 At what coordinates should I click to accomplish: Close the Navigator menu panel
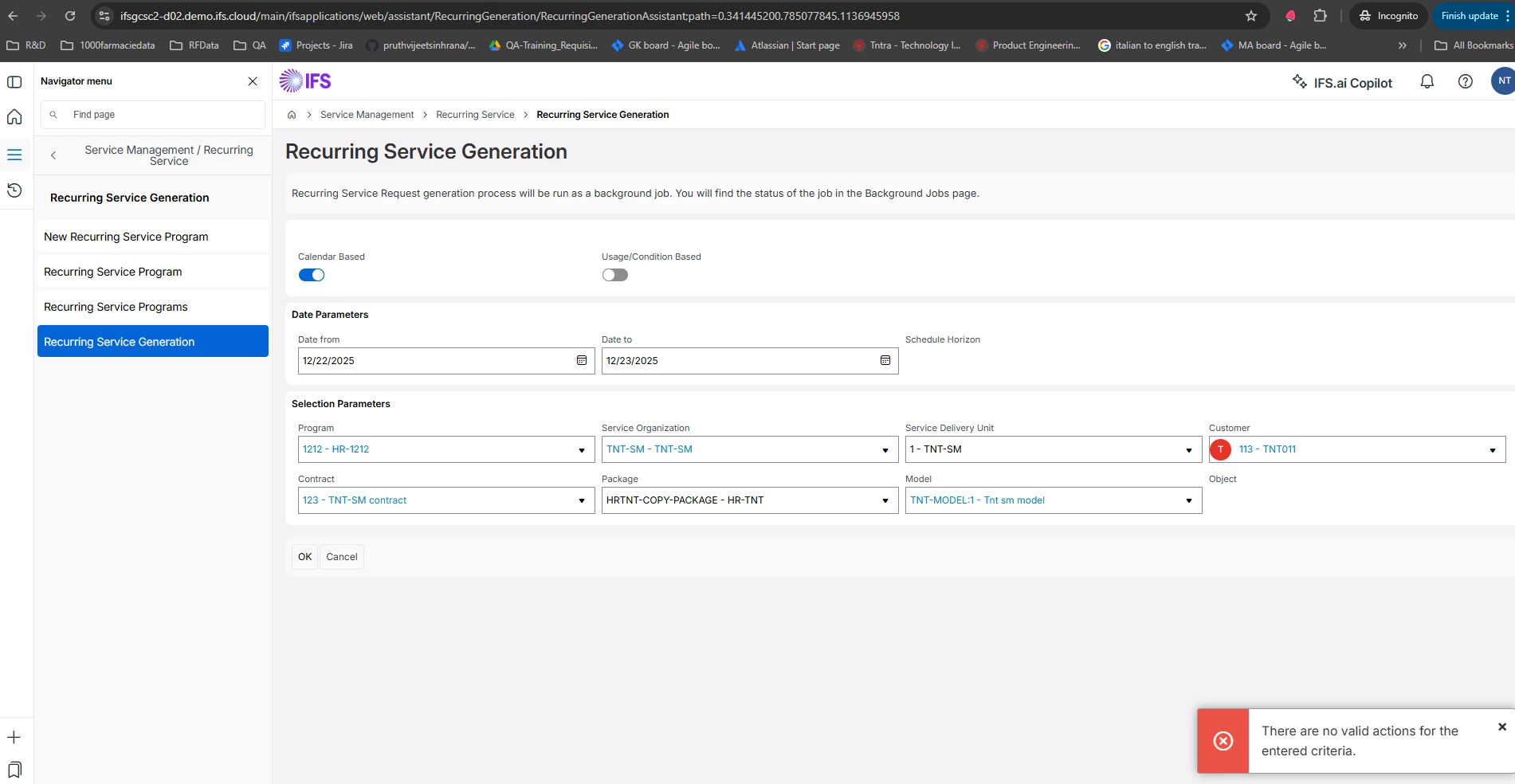[x=253, y=81]
